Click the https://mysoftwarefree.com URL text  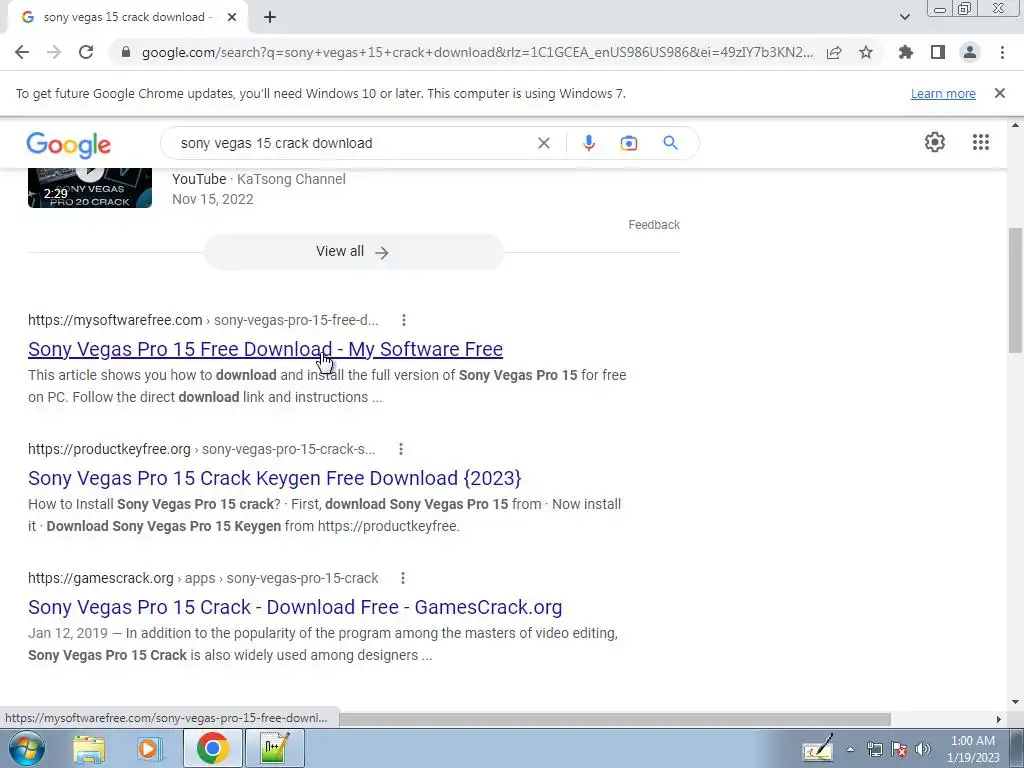click(x=115, y=320)
